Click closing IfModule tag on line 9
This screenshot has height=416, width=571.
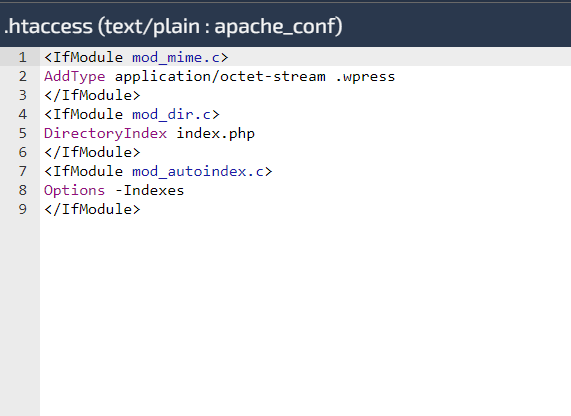(x=92, y=209)
